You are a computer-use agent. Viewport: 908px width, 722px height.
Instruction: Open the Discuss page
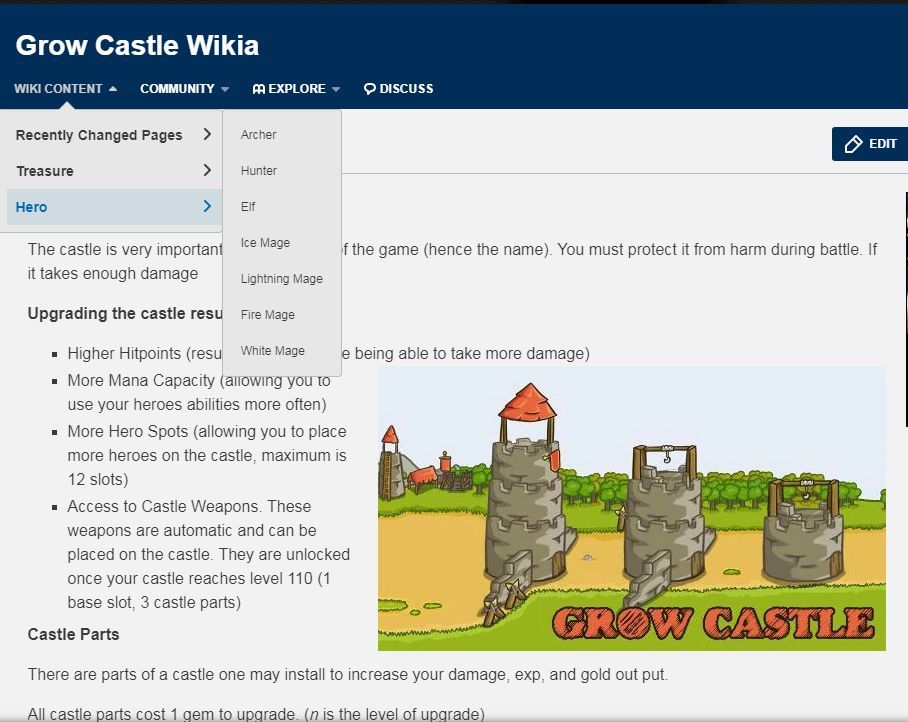(398, 89)
